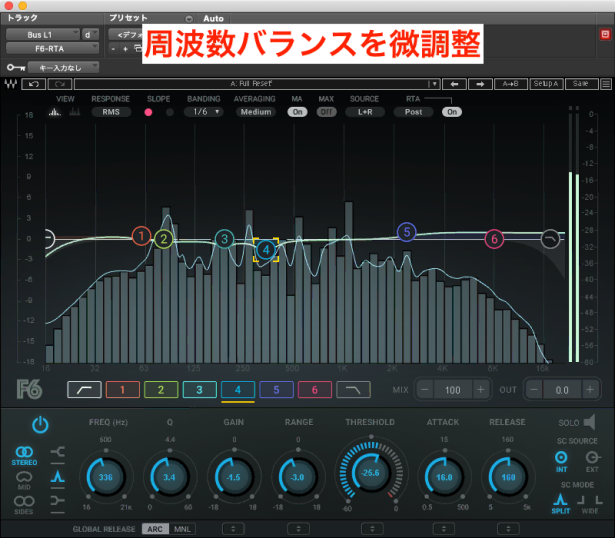Select band 6 tab
The width and height of the screenshot is (615, 538).
315,389
